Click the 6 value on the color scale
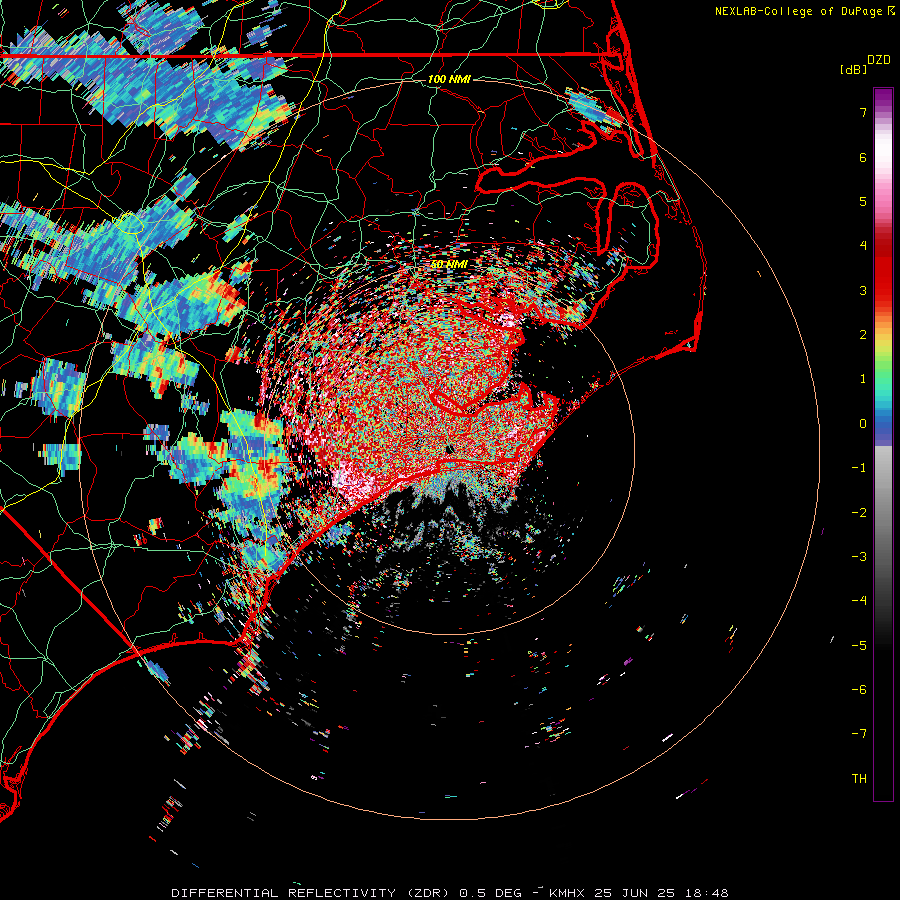The height and width of the screenshot is (900, 900). (863, 157)
